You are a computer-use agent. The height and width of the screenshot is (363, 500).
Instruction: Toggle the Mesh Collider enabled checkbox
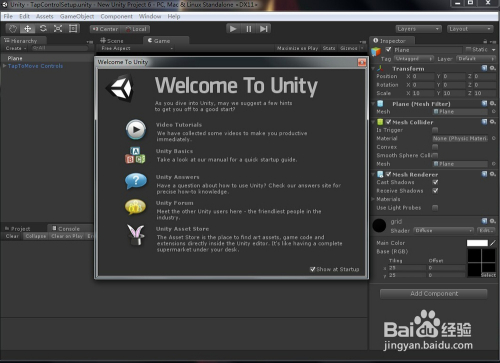coord(389,122)
